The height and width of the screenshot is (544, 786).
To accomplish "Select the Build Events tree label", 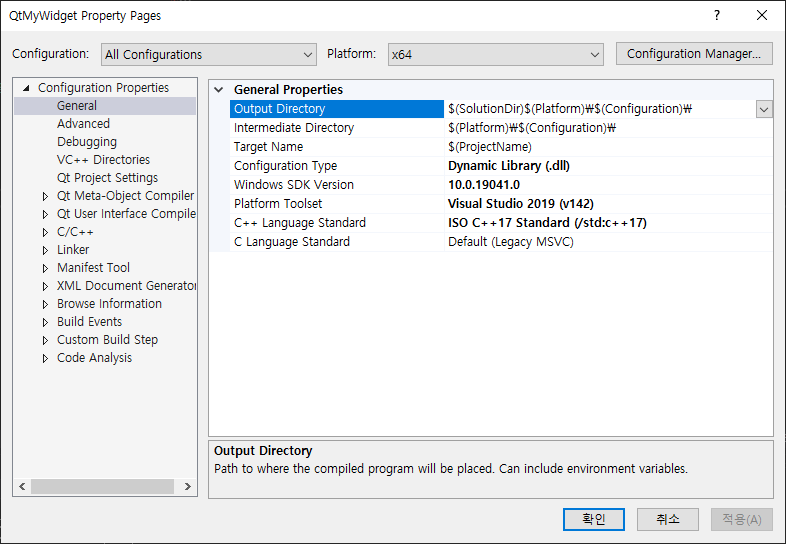I will tap(89, 322).
